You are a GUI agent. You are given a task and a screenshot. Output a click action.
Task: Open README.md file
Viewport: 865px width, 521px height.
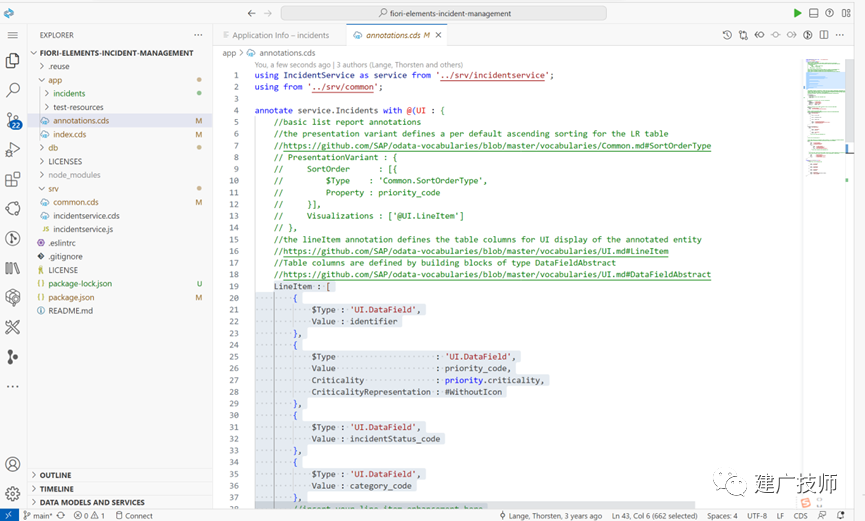[x=70, y=311]
